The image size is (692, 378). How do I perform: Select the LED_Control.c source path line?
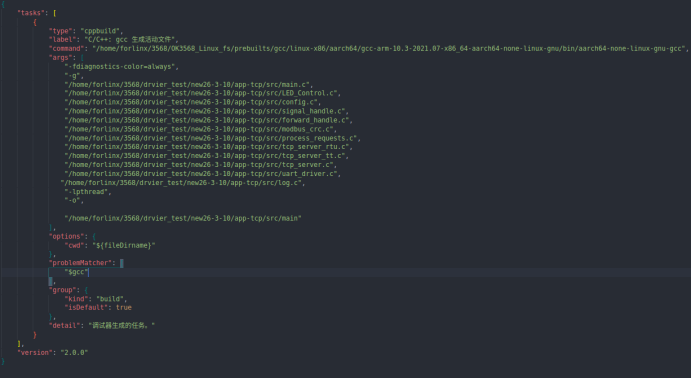(200, 94)
